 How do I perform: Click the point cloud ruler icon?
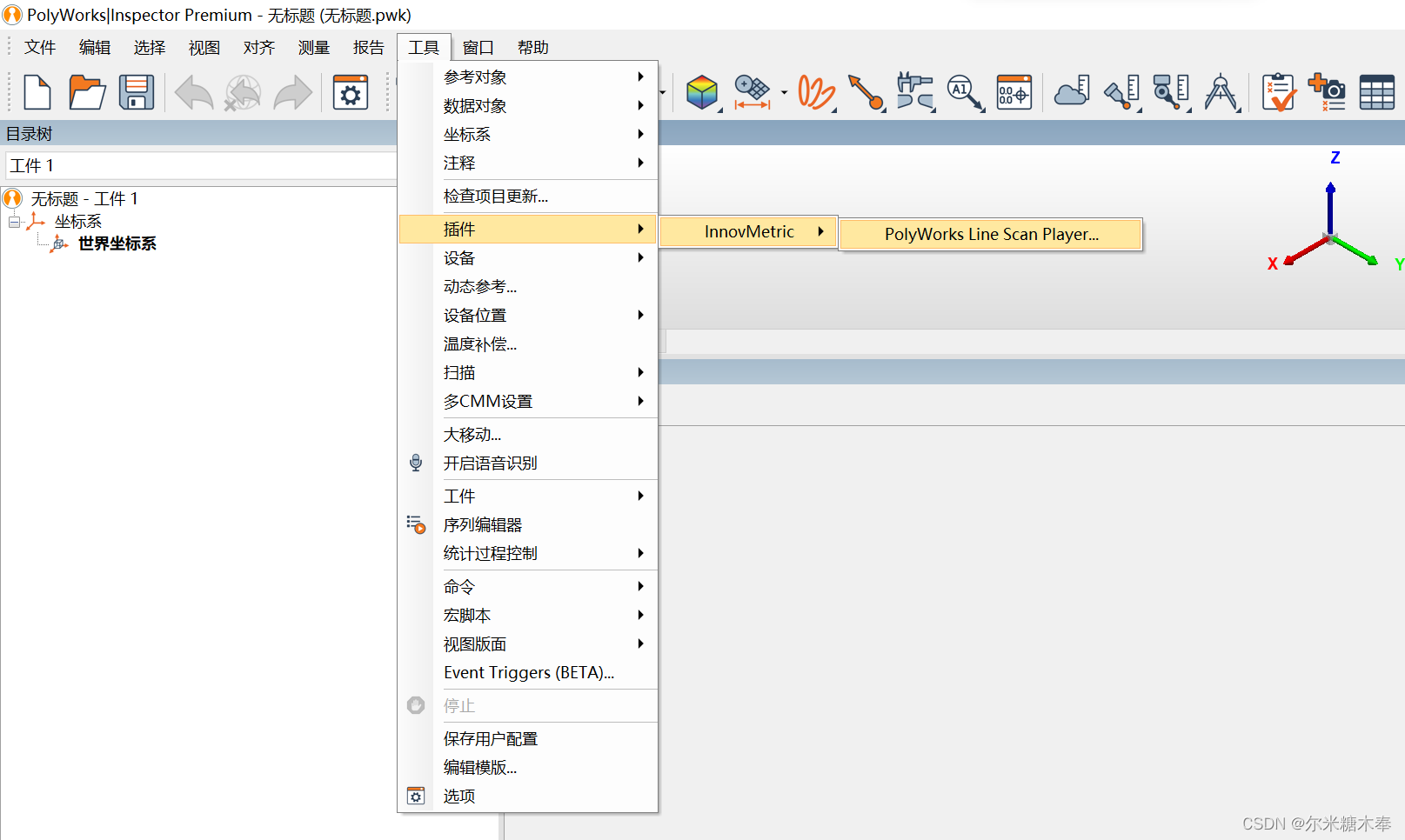click(x=1072, y=91)
